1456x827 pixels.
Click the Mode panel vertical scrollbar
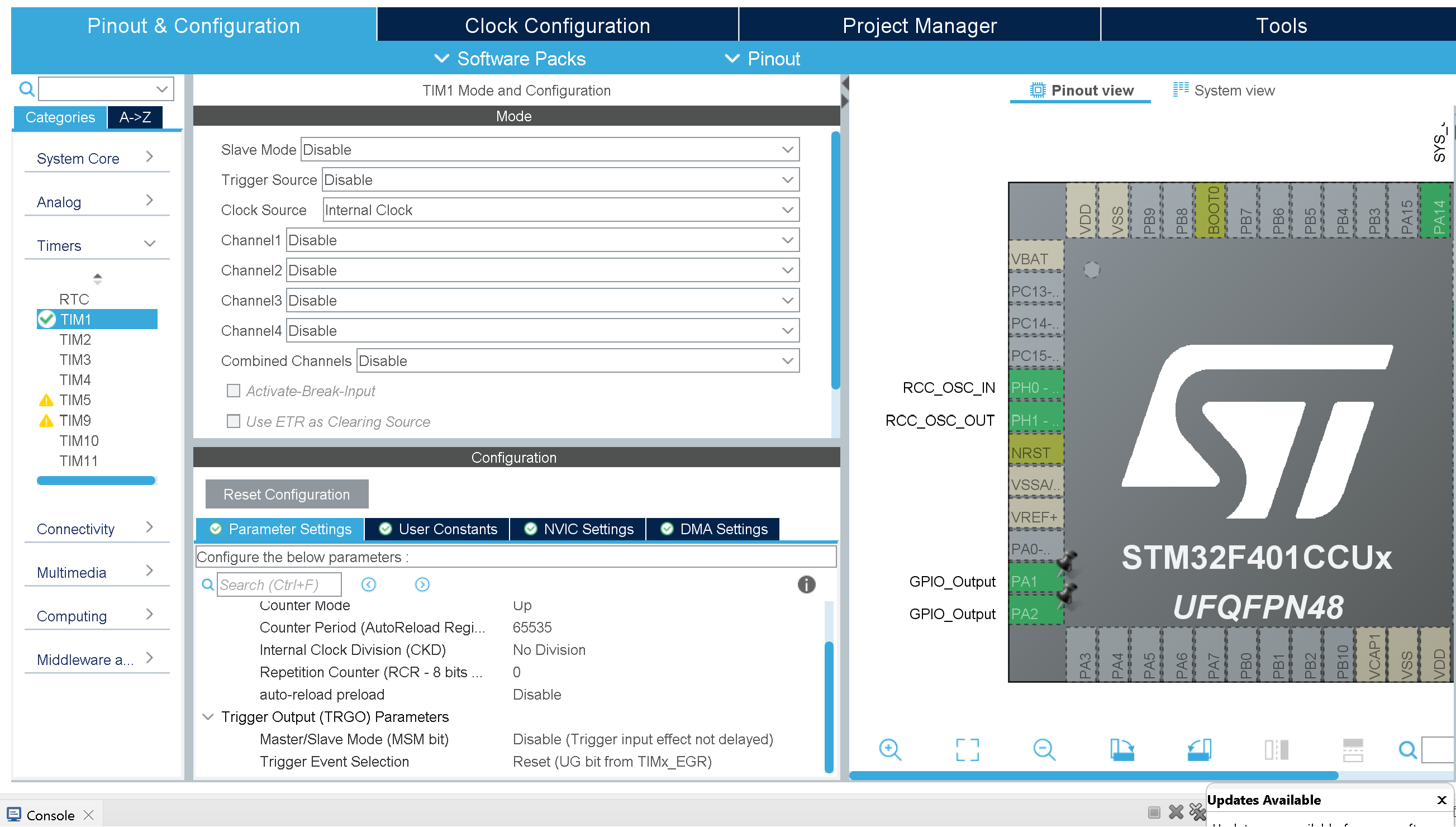835,260
